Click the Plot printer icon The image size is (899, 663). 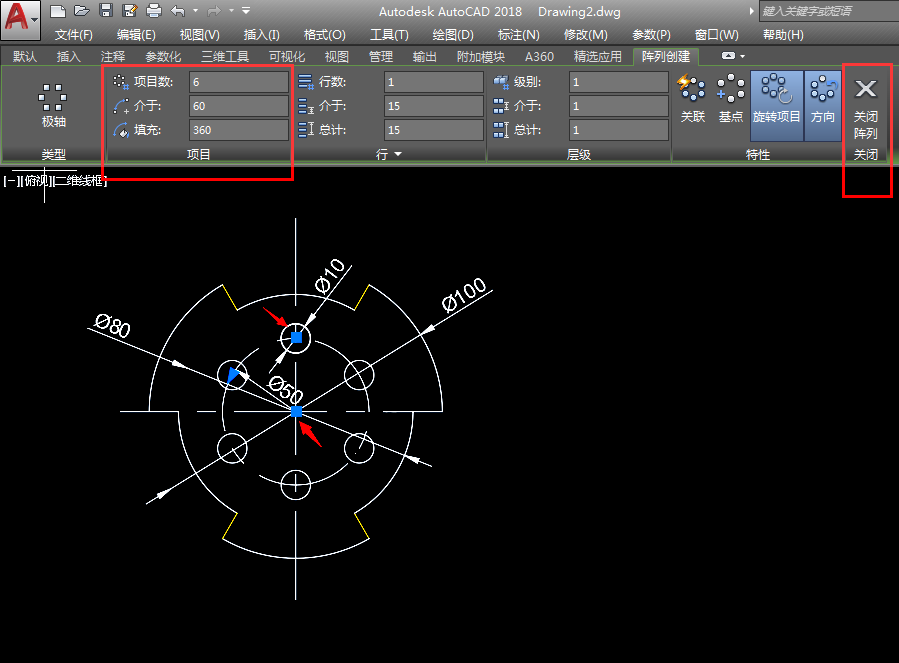tap(154, 11)
